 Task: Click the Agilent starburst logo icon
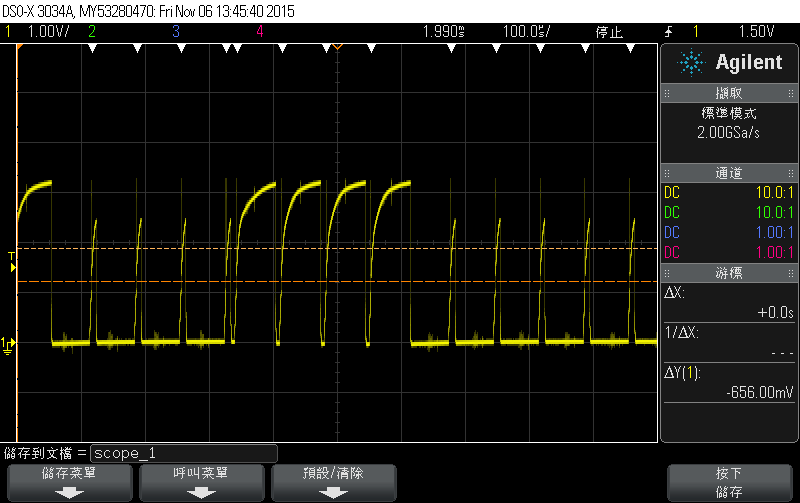691,63
